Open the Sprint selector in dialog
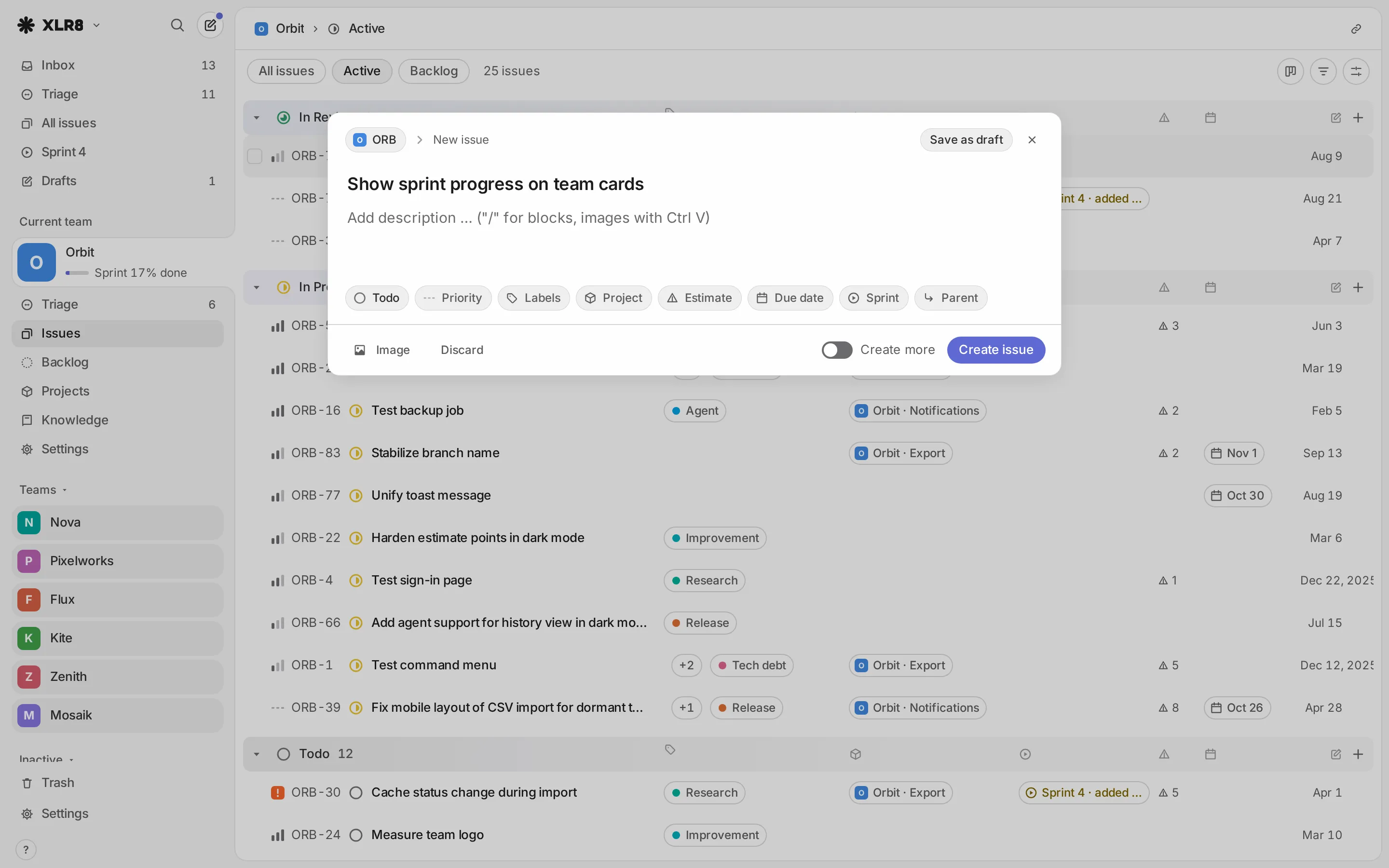The image size is (1389, 868). tap(873, 298)
